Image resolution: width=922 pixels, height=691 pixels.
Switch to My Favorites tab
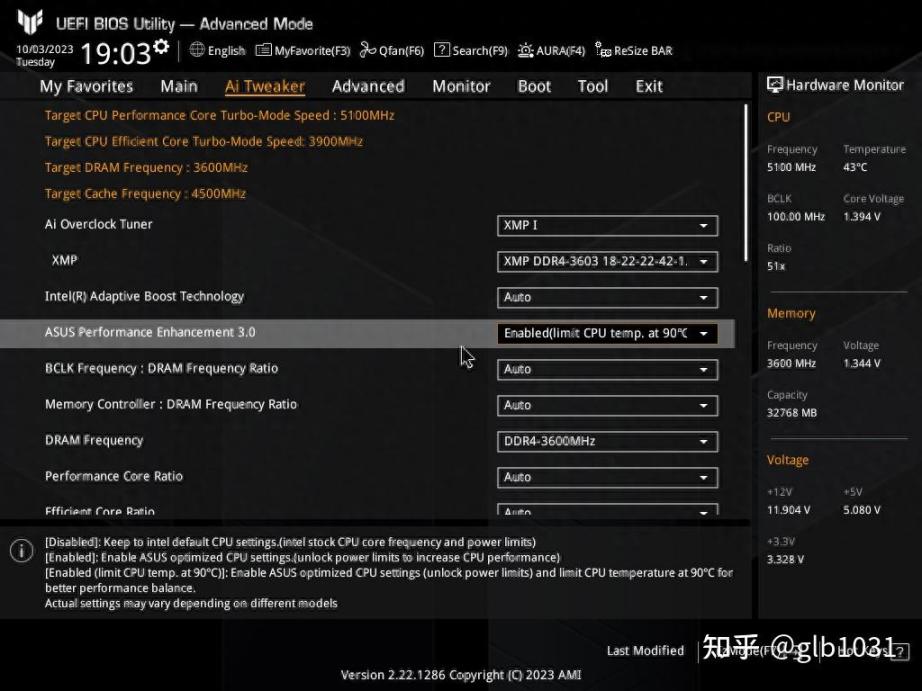pos(86,86)
